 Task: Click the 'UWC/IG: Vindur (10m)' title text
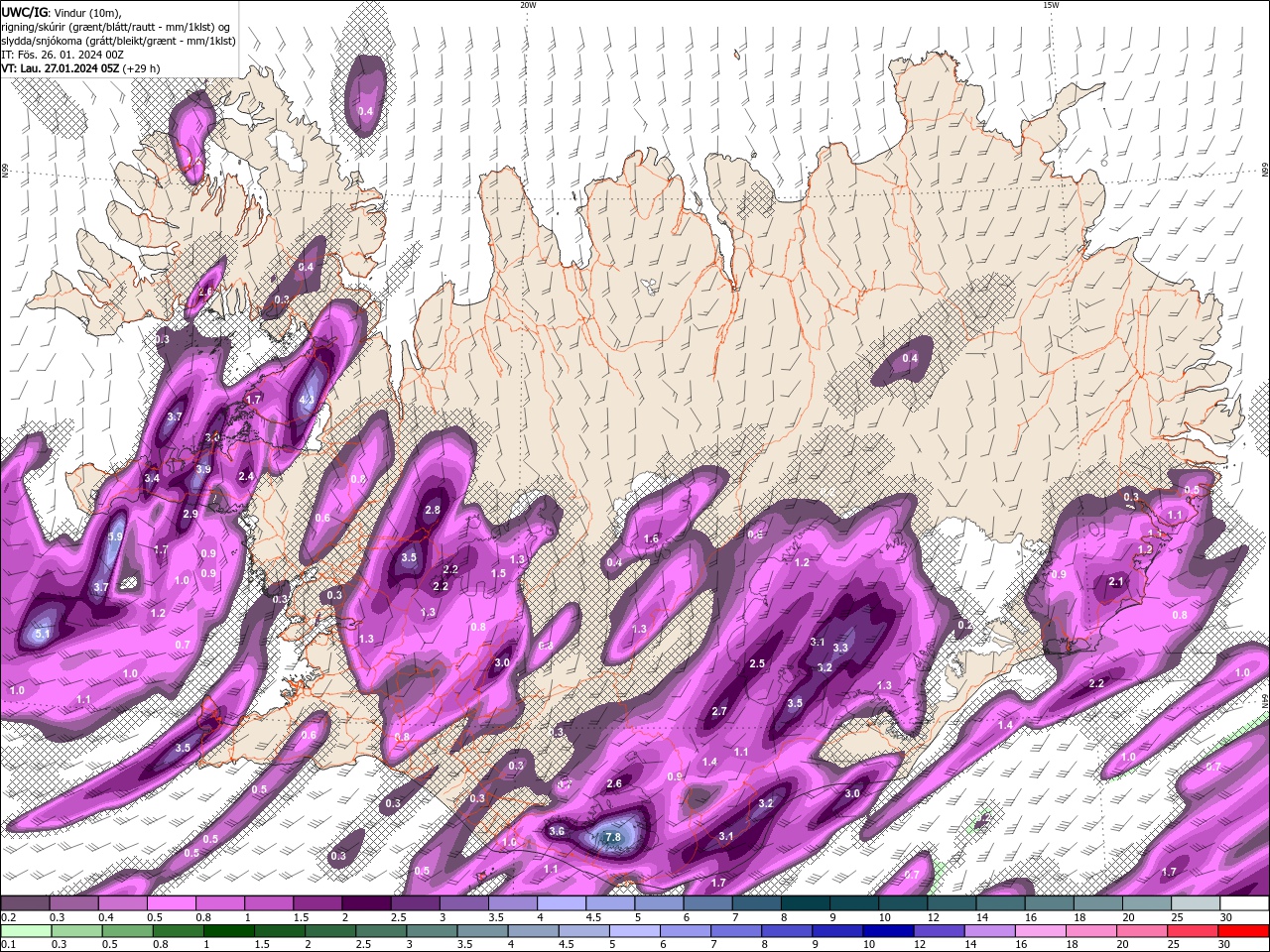[60, 12]
